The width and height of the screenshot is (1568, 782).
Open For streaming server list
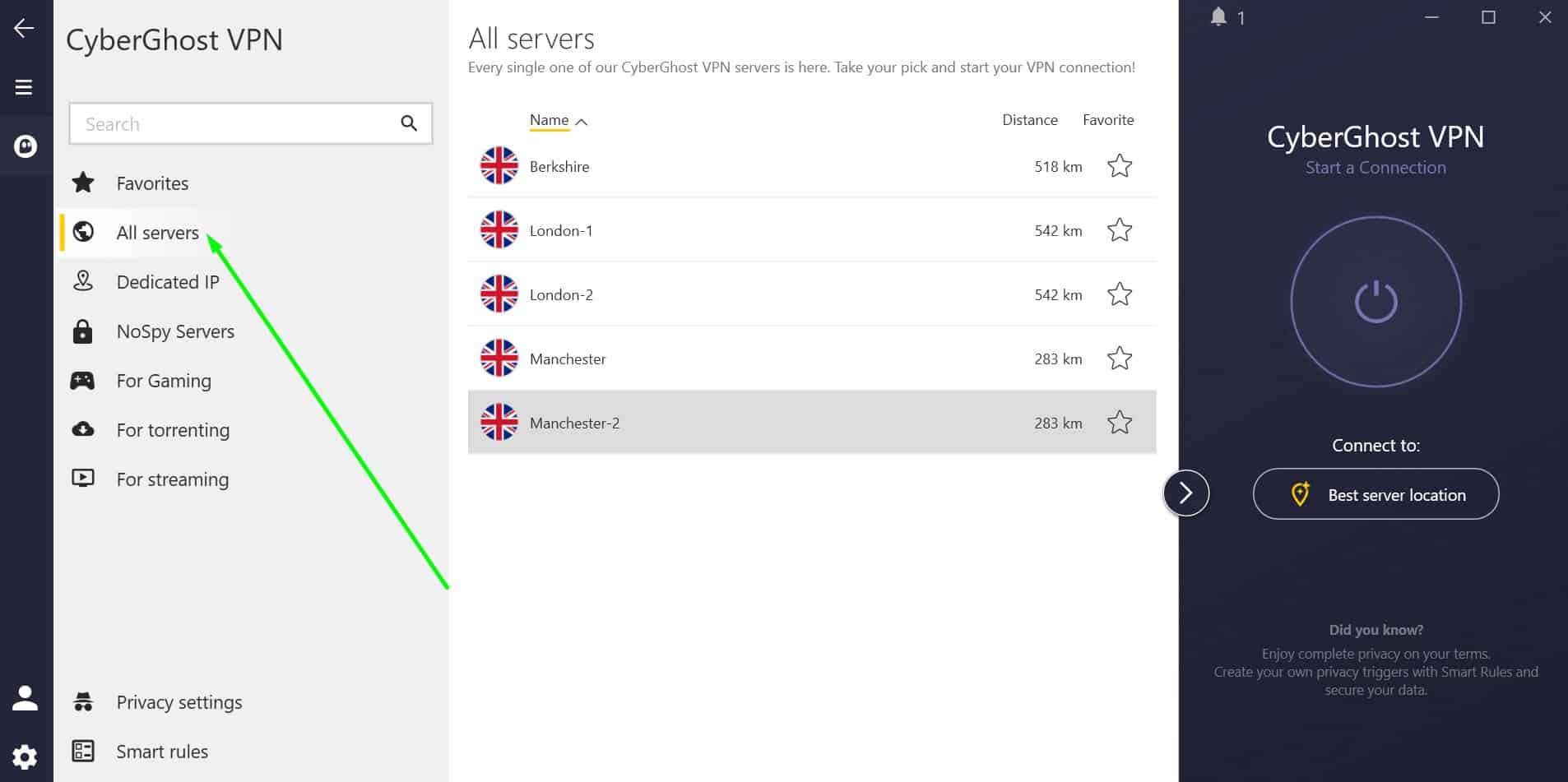click(173, 479)
